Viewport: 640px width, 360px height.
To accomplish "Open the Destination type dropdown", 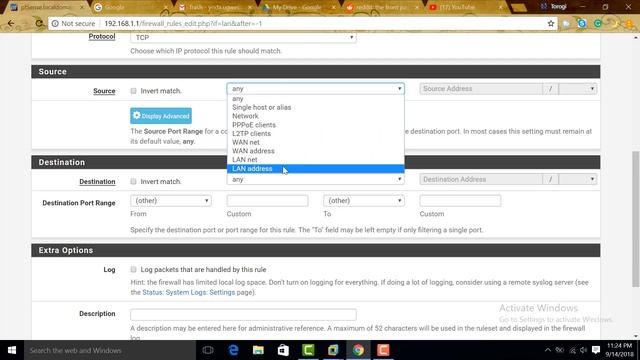I will pos(316,179).
